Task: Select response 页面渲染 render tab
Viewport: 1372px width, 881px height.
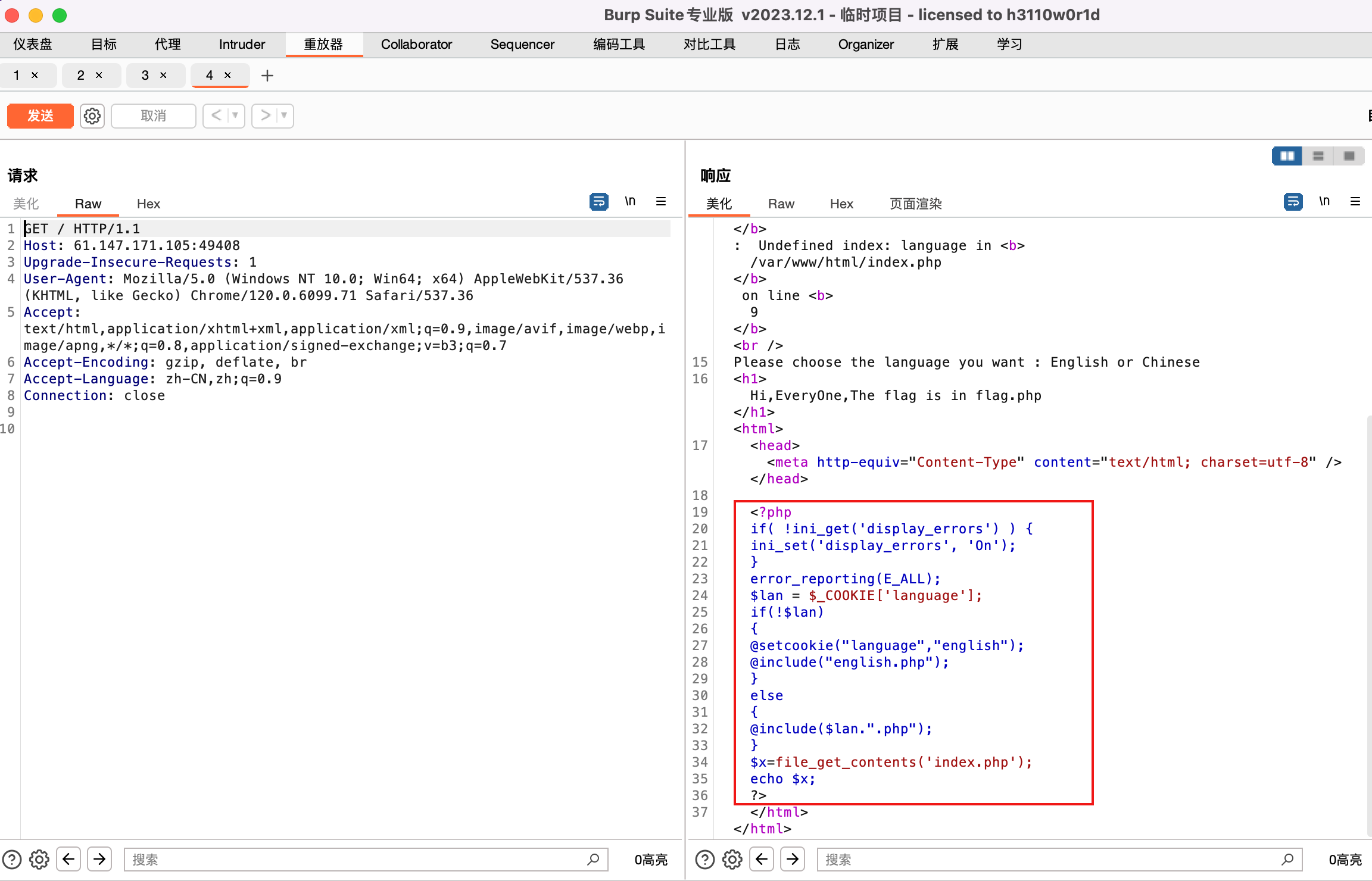Action: [x=916, y=204]
